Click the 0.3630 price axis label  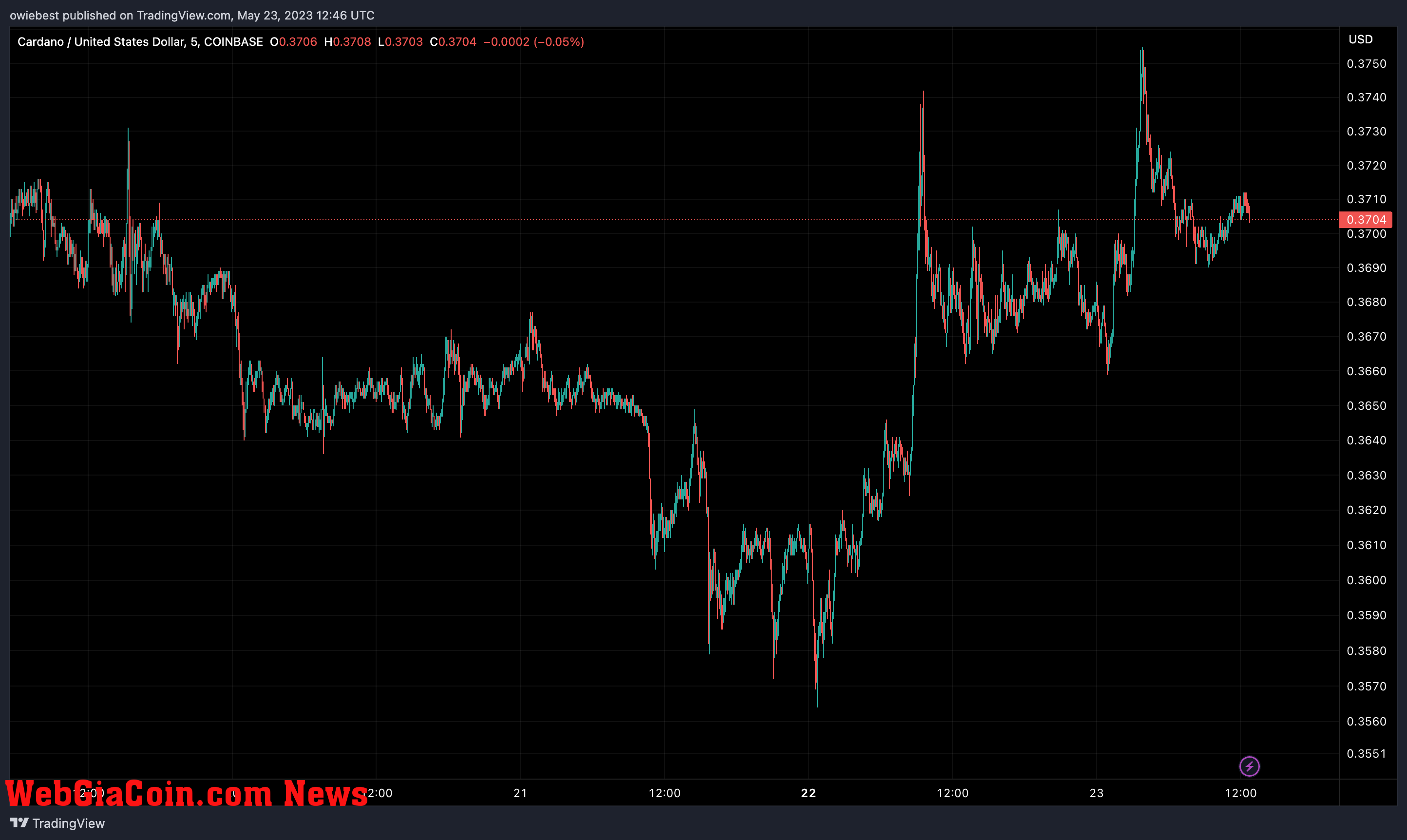click(1366, 475)
